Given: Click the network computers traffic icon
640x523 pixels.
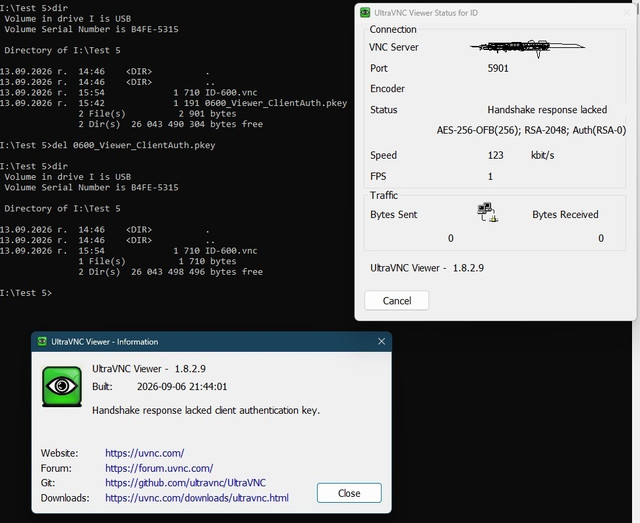Looking at the screenshot, I should point(487,212).
